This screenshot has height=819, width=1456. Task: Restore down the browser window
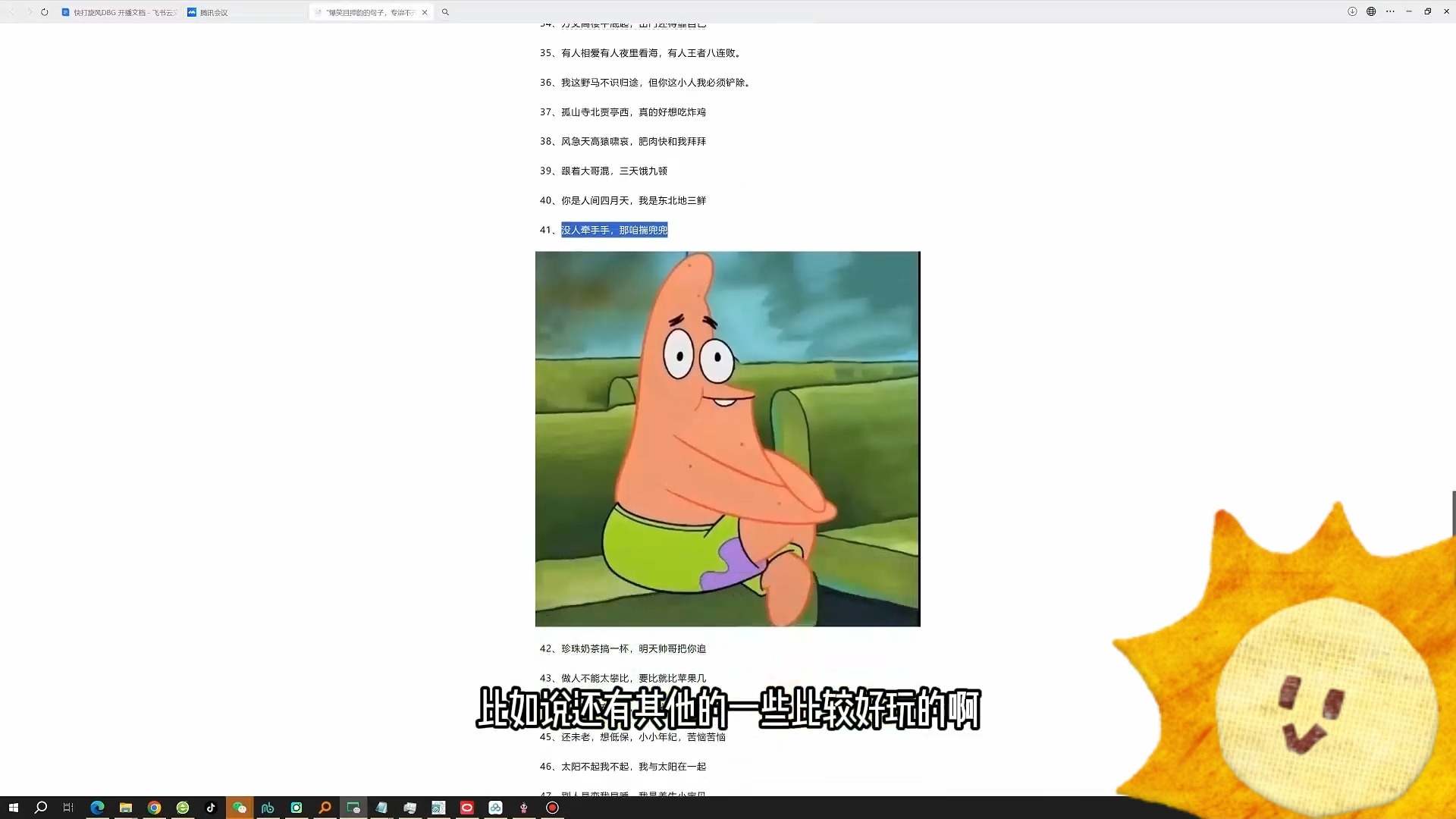(x=1428, y=11)
